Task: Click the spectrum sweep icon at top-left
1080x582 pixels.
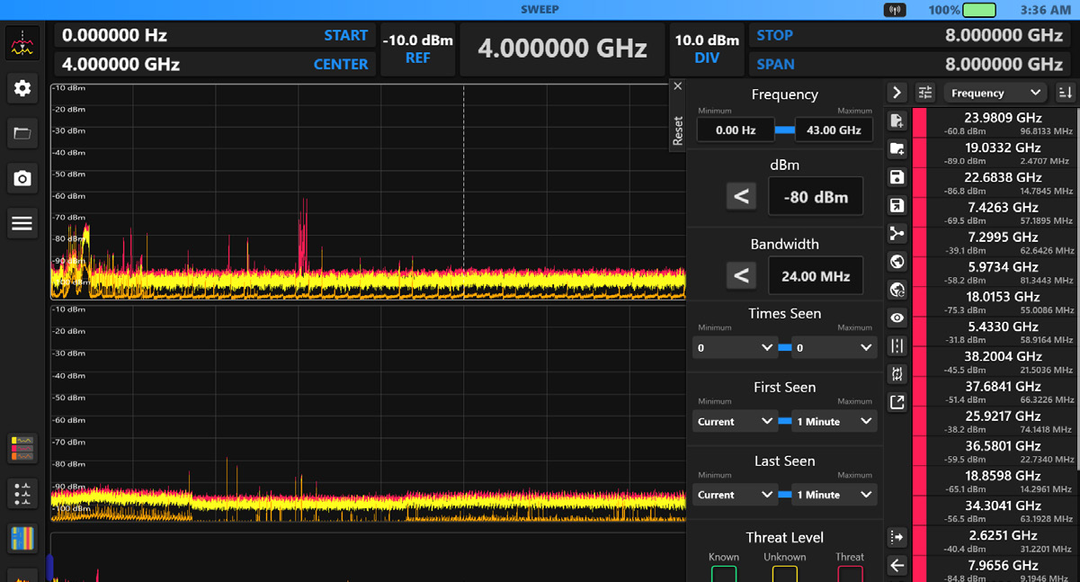Action: [x=22, y=43]
